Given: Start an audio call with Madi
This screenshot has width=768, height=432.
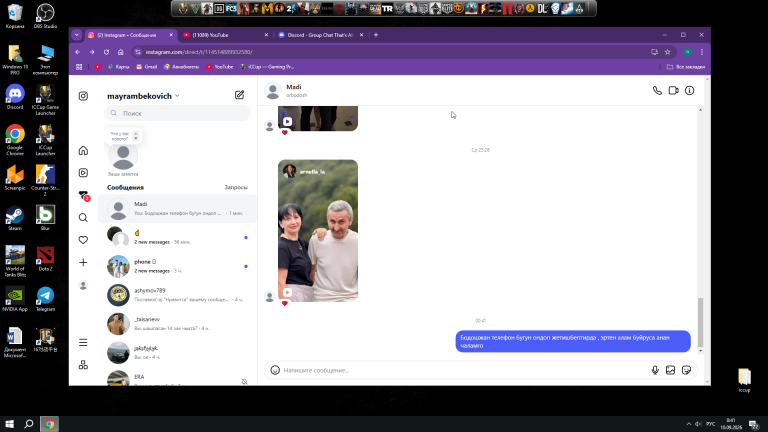Looking at the screenshot, I should (x=657, y=91).
